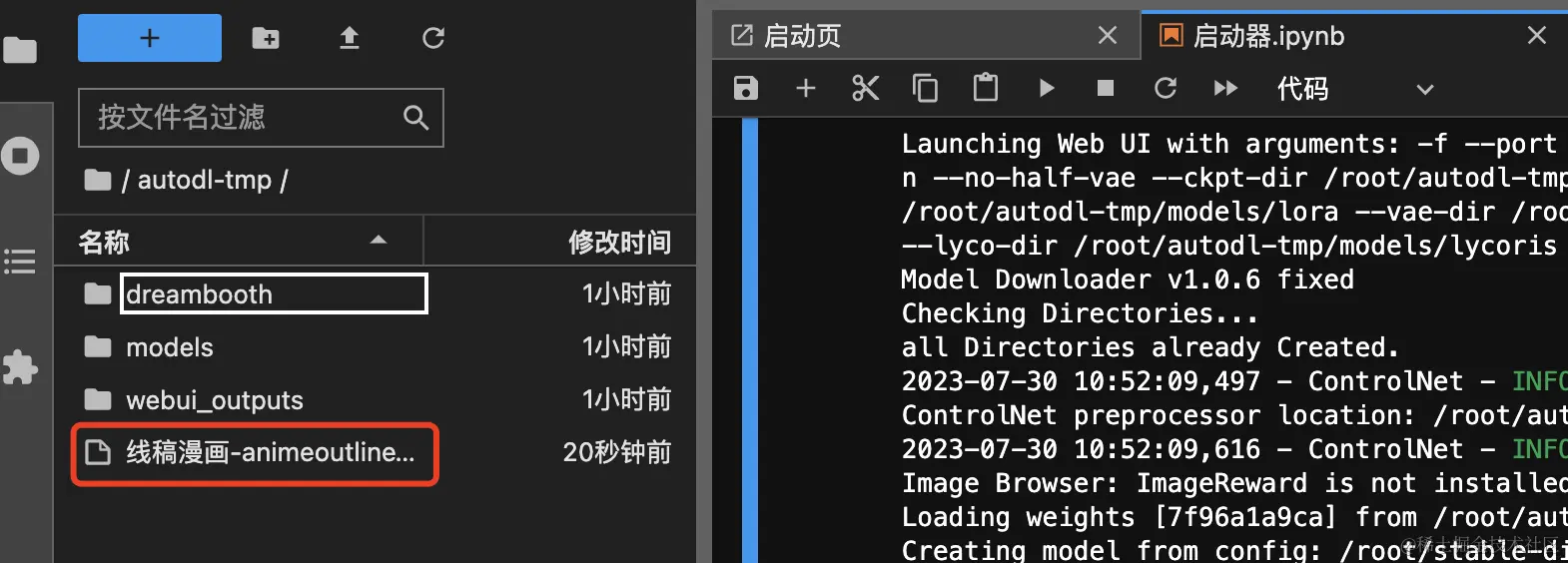This screenshot has width=1568, height=563.
Task: Switch to the 启动页 tab
Action: point(926,36)
